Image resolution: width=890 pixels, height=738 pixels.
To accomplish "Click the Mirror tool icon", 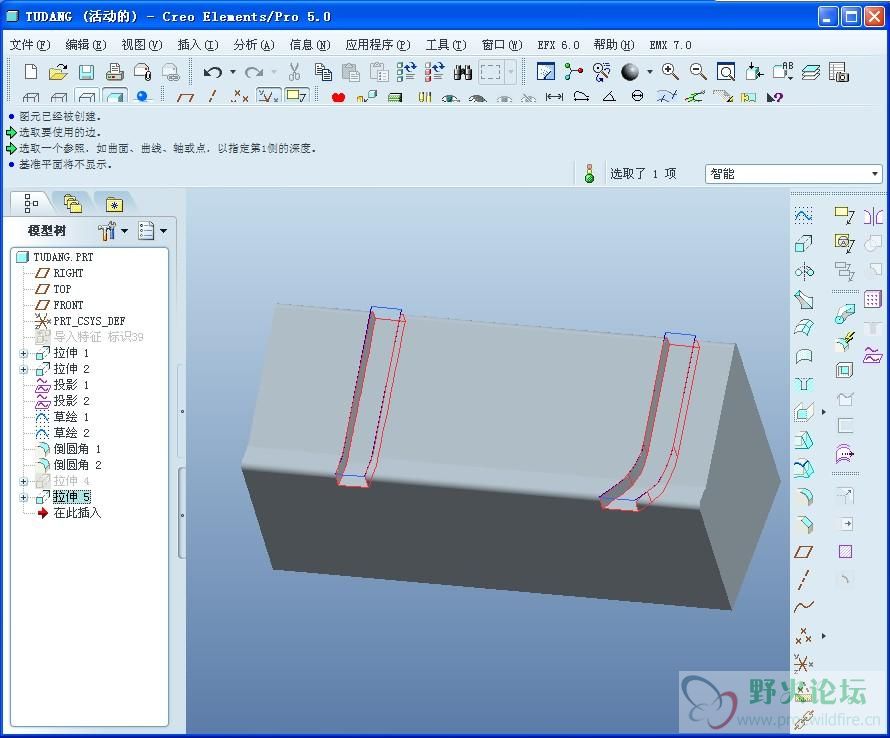I will tap(873, 216).
